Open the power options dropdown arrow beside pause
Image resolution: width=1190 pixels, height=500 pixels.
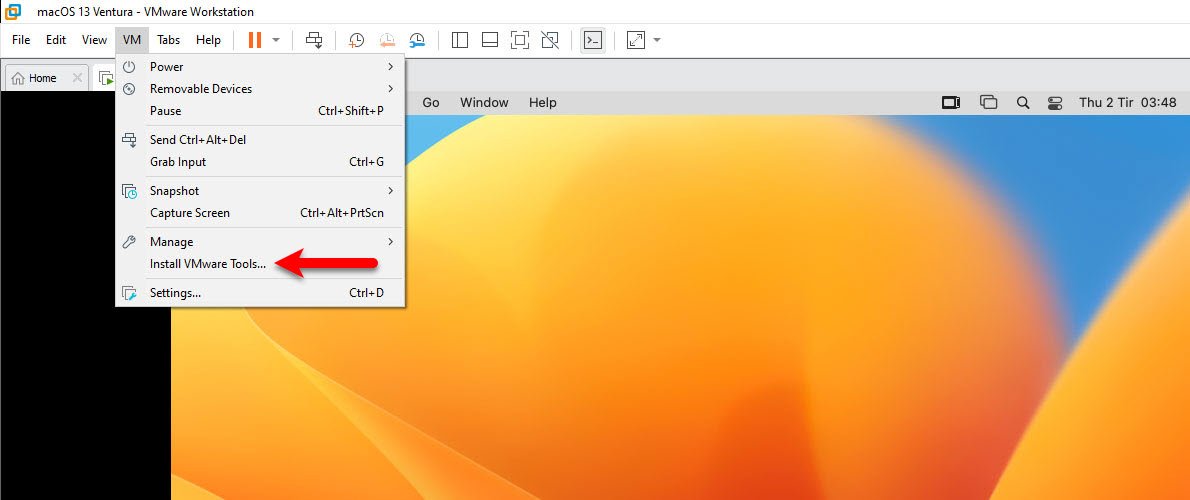coord(276,40)
